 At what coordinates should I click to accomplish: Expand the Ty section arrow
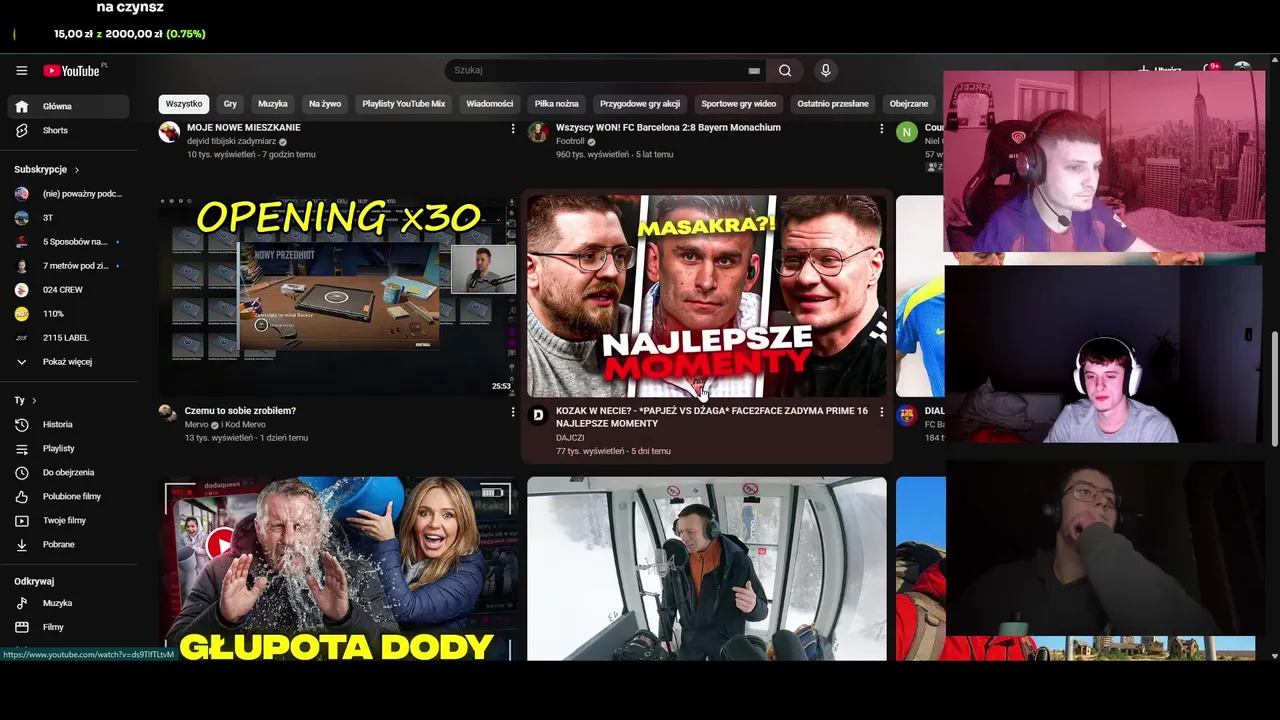coord(34,401)
